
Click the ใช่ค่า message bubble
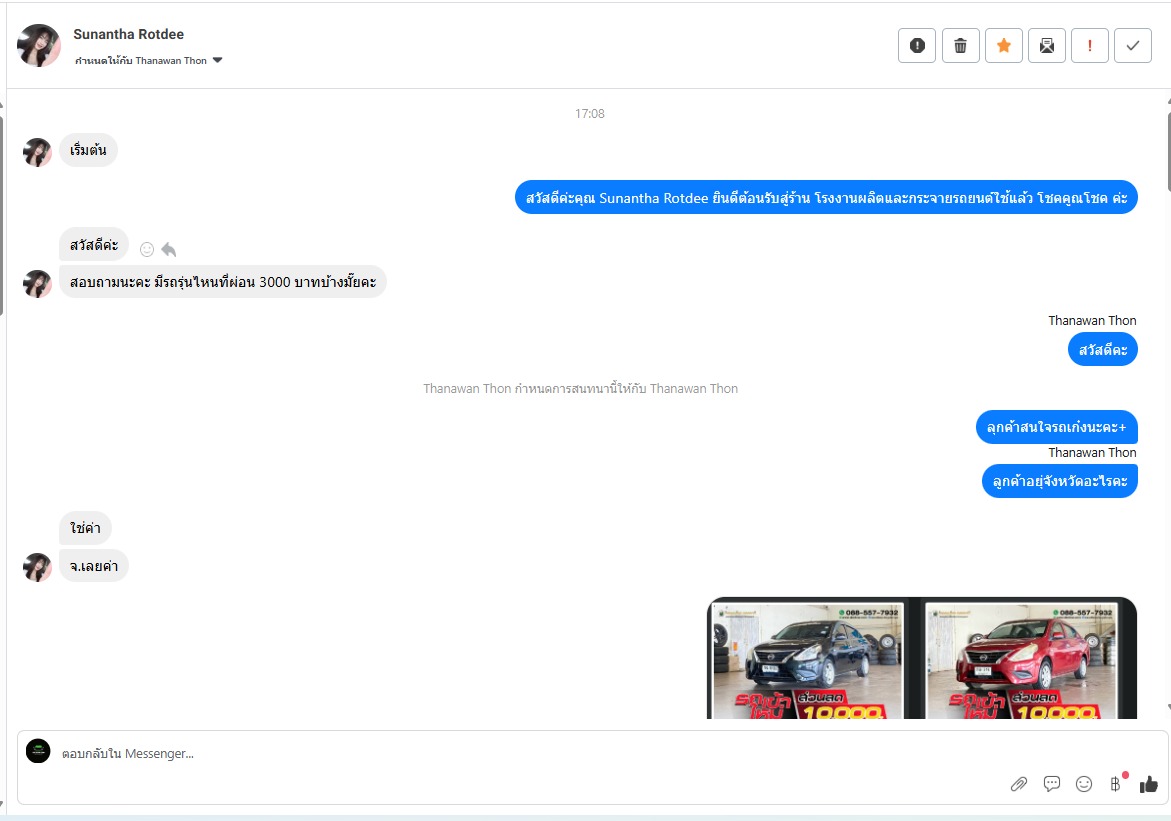click(x=85, y=528)
